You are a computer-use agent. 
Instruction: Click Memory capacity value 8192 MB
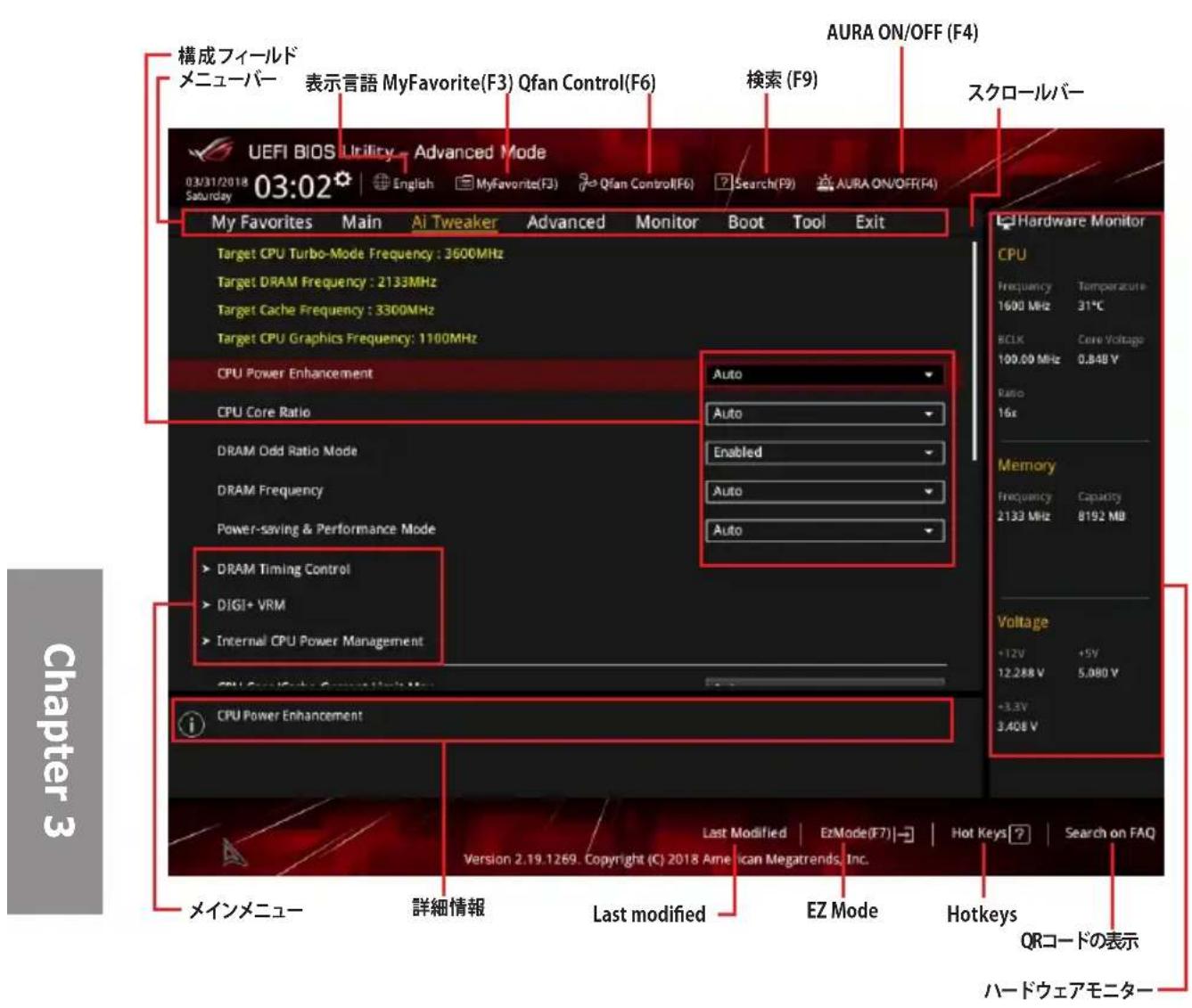coord(1101,516)
